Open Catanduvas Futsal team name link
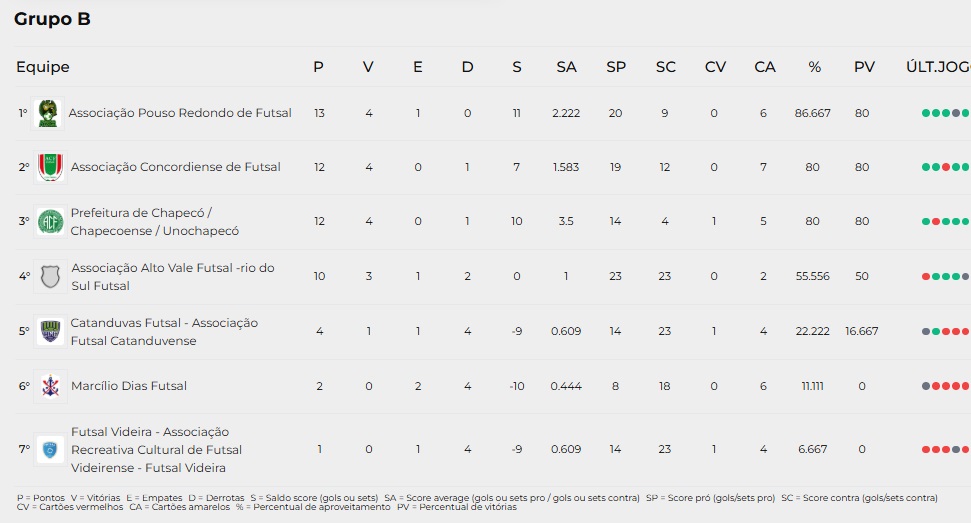Screen dimensions: 971x523 click(x=164, y=332)
